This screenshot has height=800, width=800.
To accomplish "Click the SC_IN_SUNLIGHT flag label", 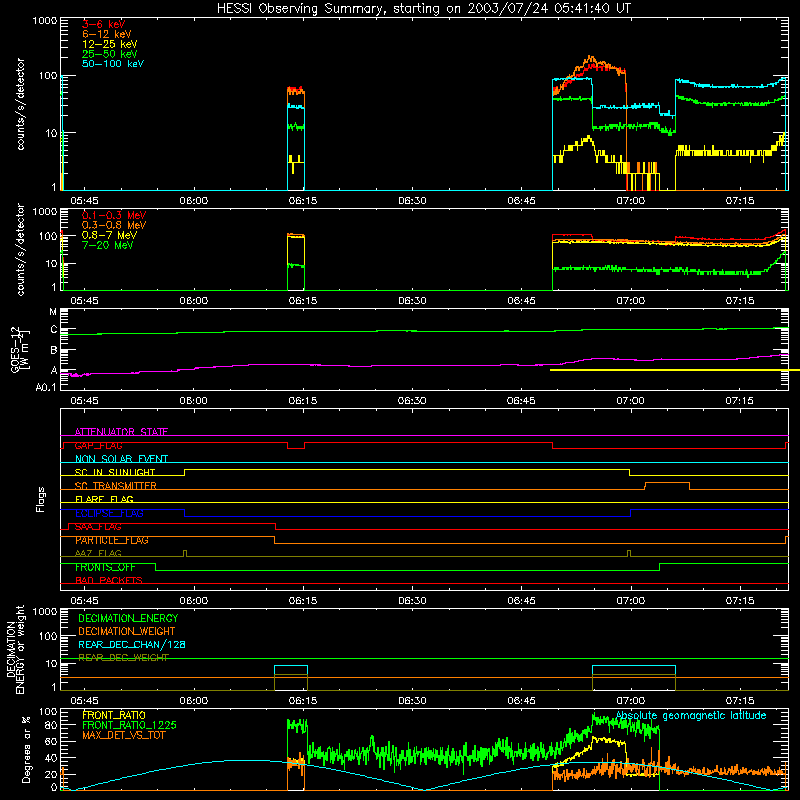I will coord(115,472).
